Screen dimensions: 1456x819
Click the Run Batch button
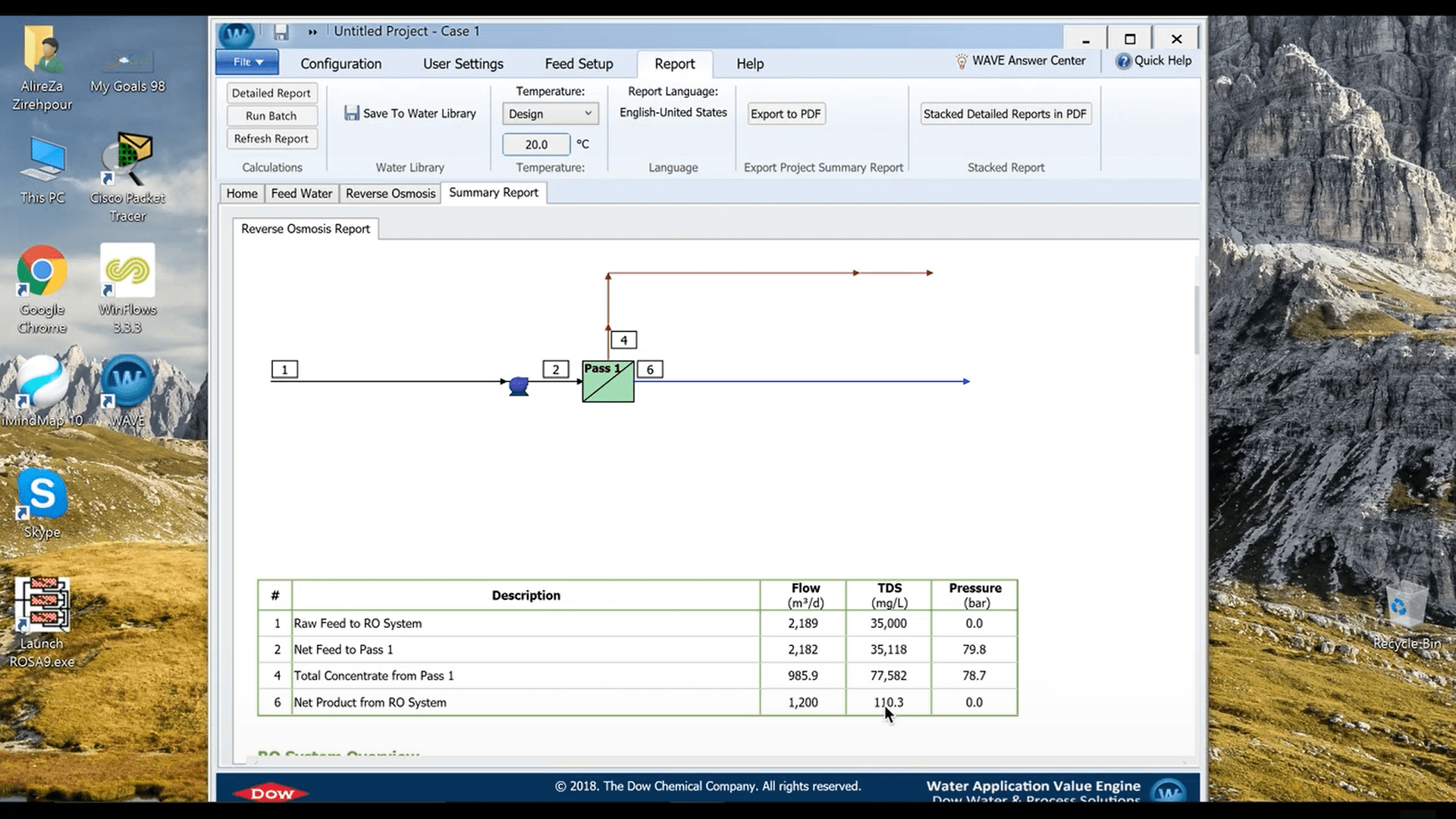pyautogui.click(x=271, y=116)
